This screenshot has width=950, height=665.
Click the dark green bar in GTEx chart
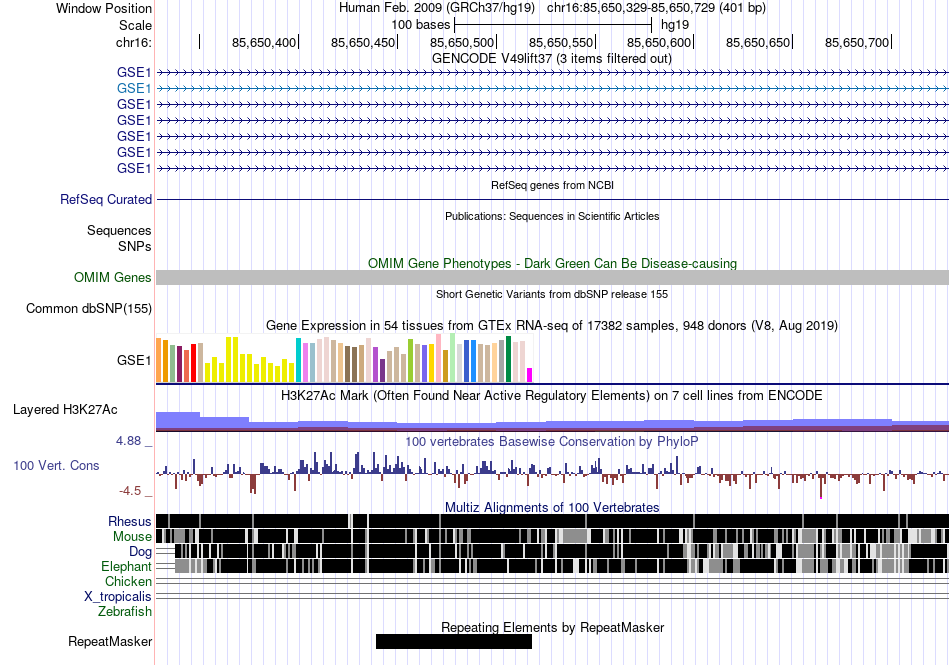(x=509, y=359)
